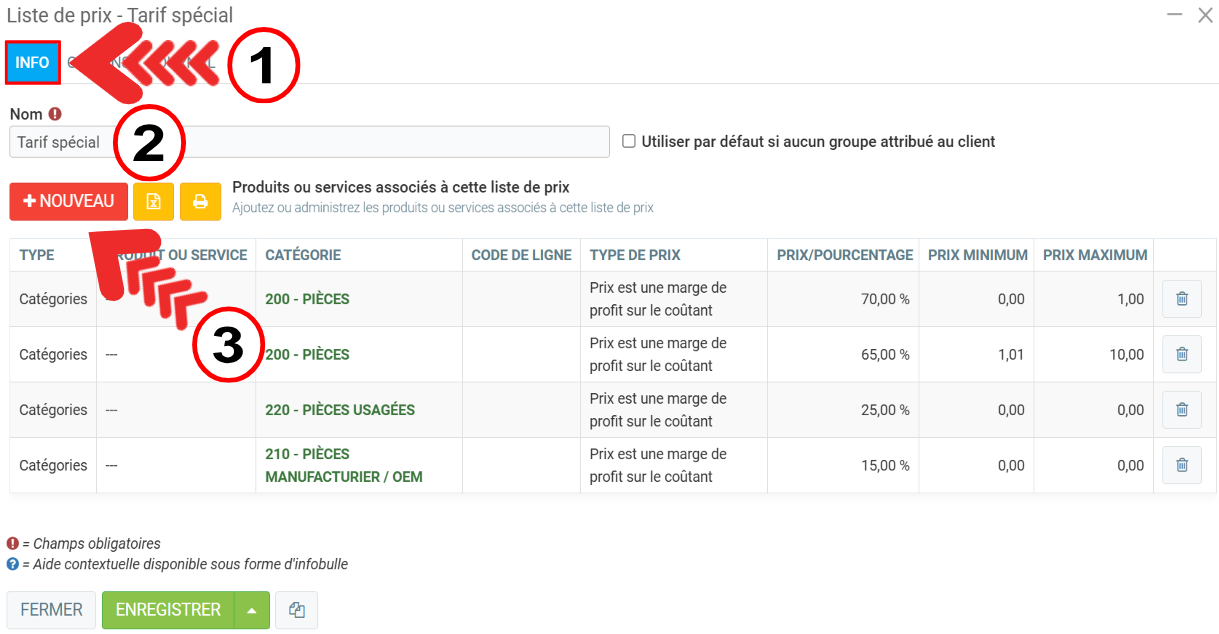1219x634 pixels.
Task: Save with the ENREGISTRER button
Action: 168,610
